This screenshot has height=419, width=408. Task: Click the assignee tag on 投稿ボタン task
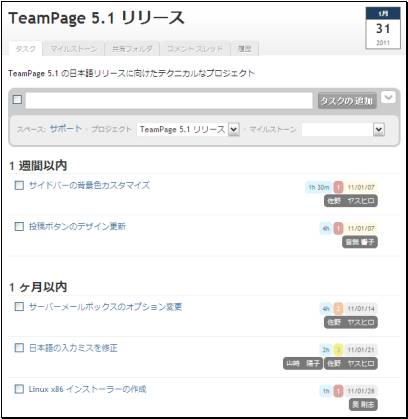360,242
